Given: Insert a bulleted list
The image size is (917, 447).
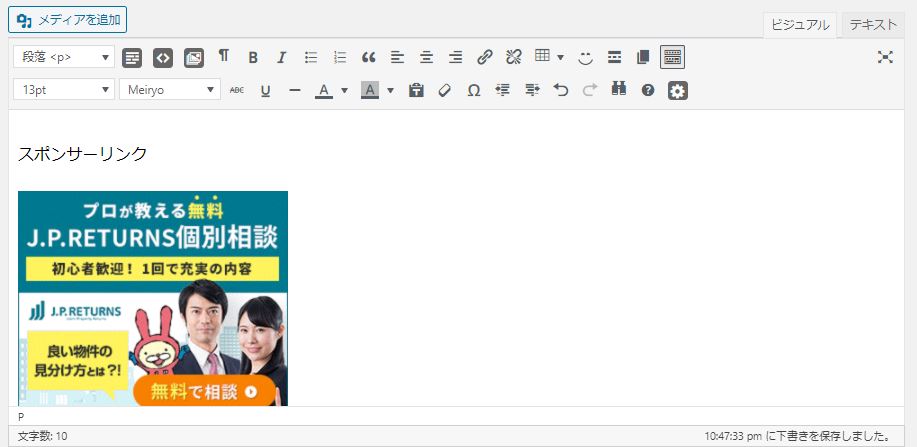Looking at the screenshot, I should point(311,57).
